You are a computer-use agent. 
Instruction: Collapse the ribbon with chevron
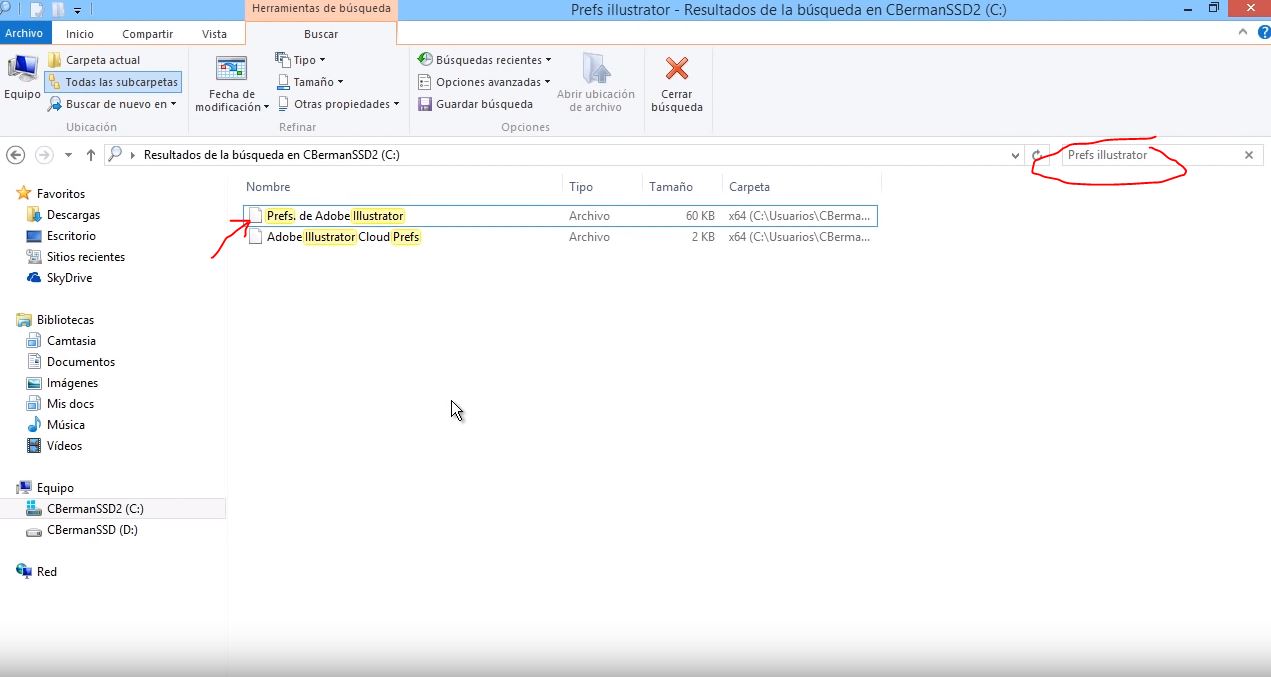coord(1244,33)
